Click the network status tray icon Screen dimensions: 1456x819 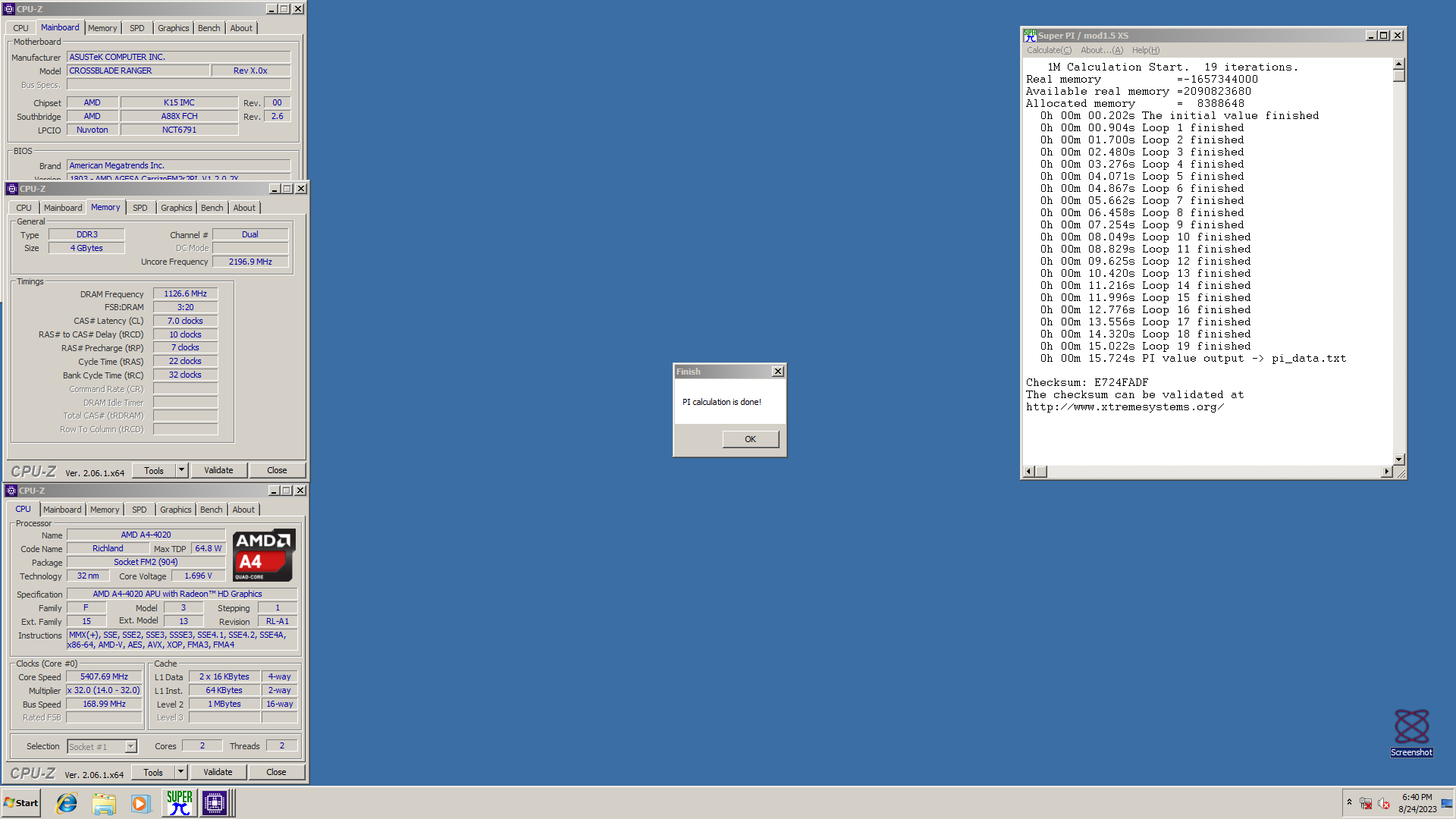coord(1366,803)
